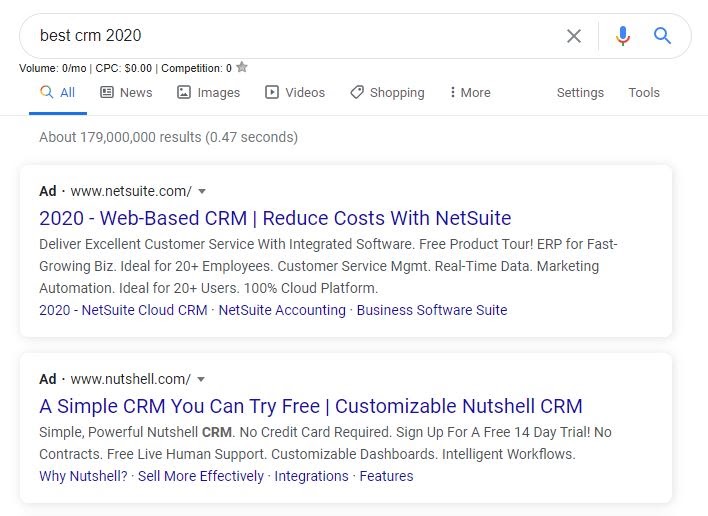Open the Business Software Suite sitelink
Screen dimensions: 708x516
point(432,310)
